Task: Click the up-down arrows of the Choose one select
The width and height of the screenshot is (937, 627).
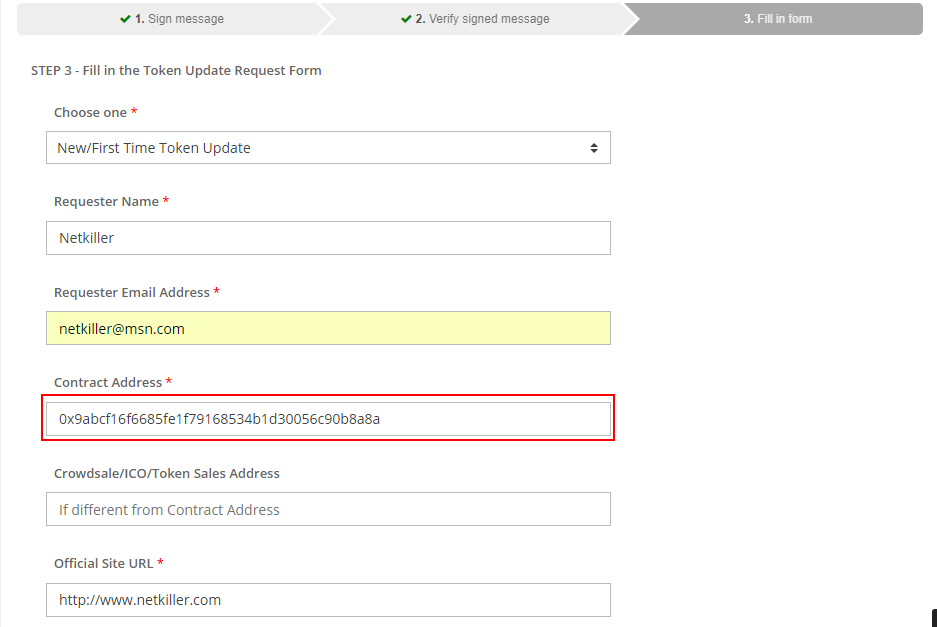Action: coord(594,148)
